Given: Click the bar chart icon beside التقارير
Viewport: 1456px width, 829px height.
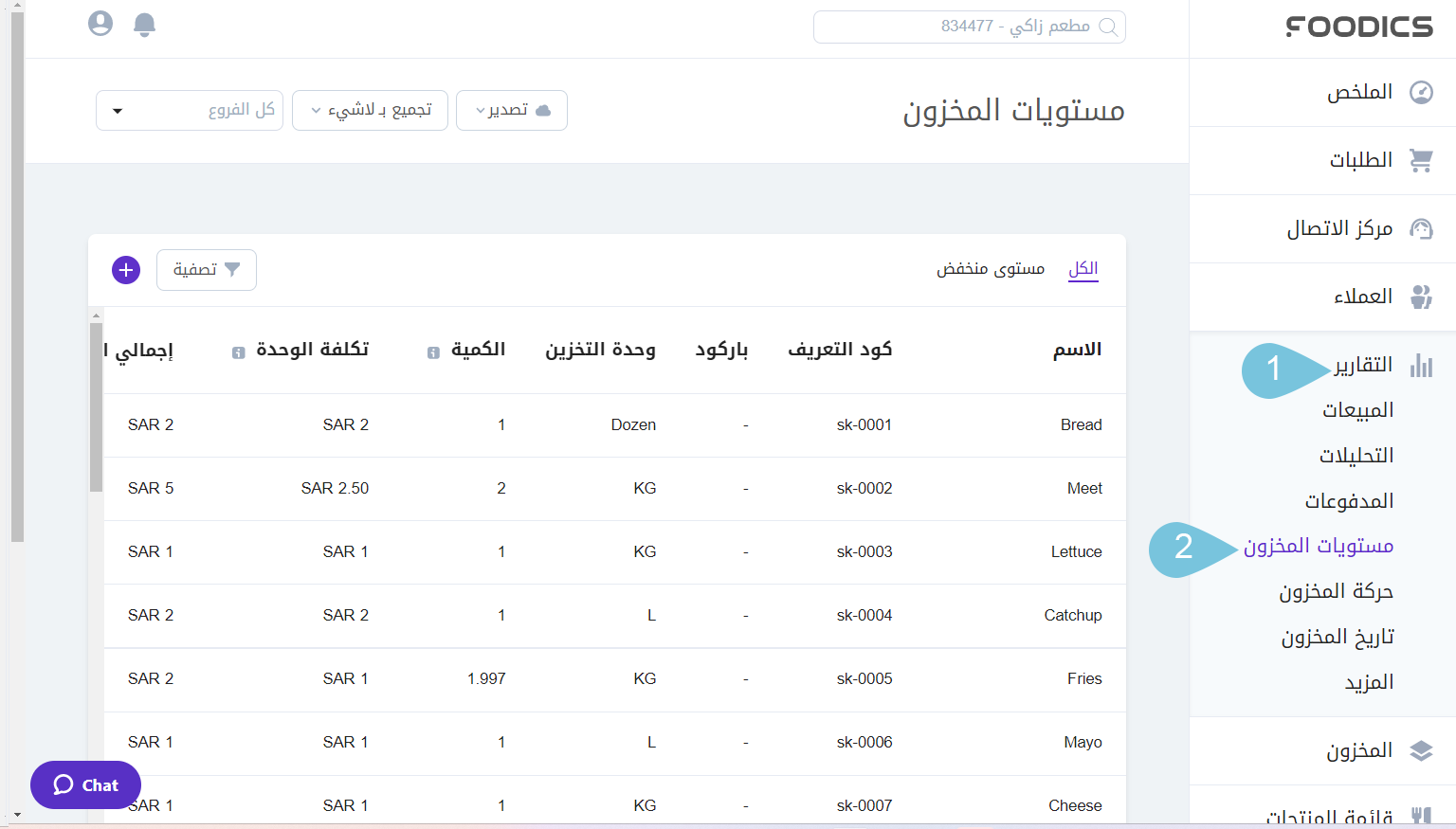Looking at the screenshot, I should pyautogui.click(x=1421, y=365).
